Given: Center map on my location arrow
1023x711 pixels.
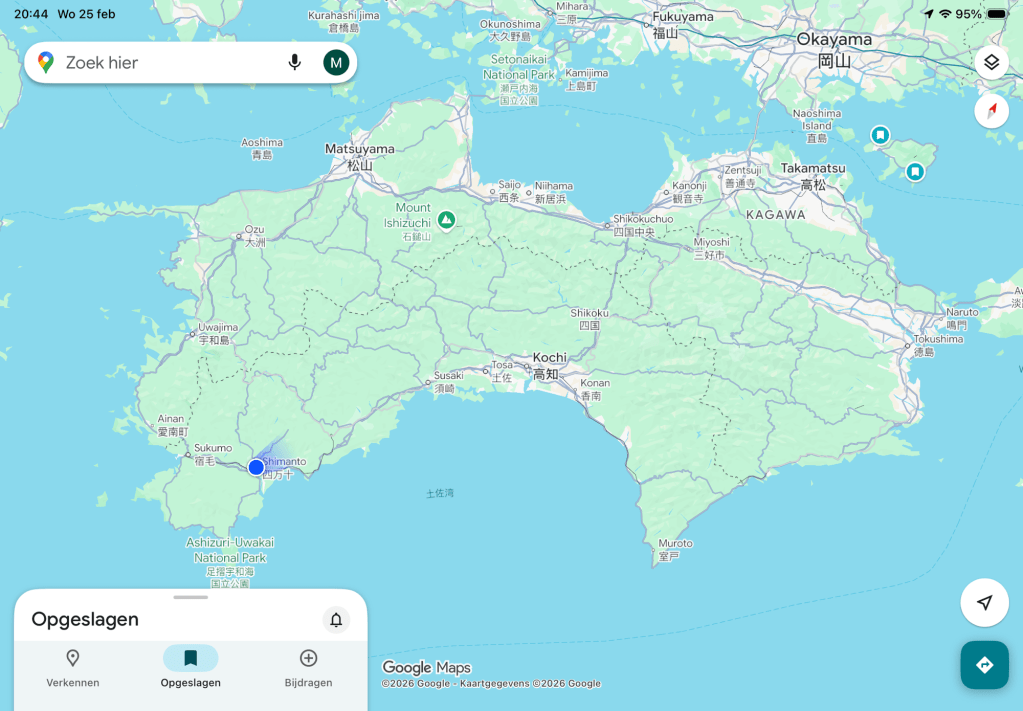Looking at the screenshot, I should (984, 603).
